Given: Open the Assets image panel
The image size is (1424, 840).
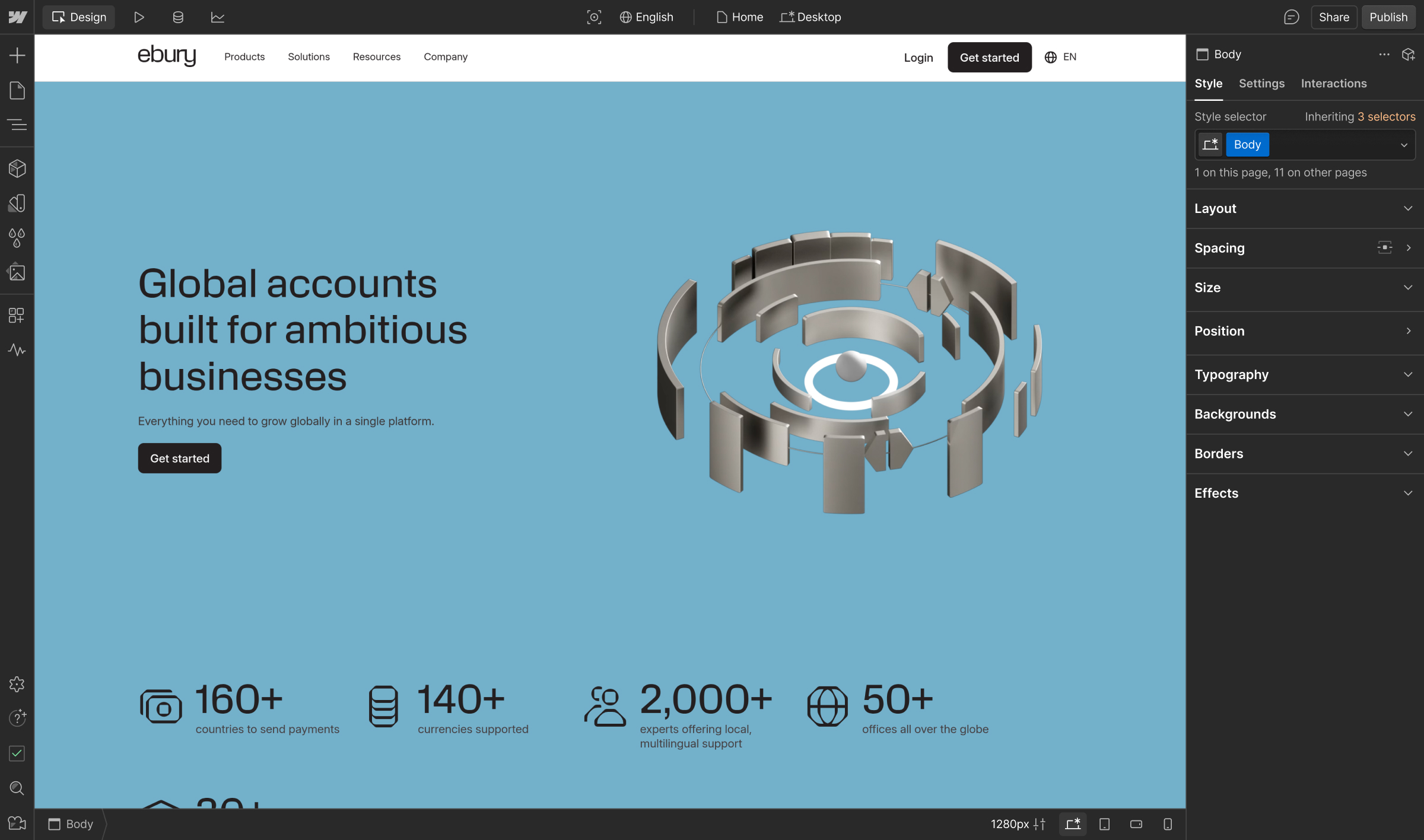Looking at the screenshot, I should 17,272.
